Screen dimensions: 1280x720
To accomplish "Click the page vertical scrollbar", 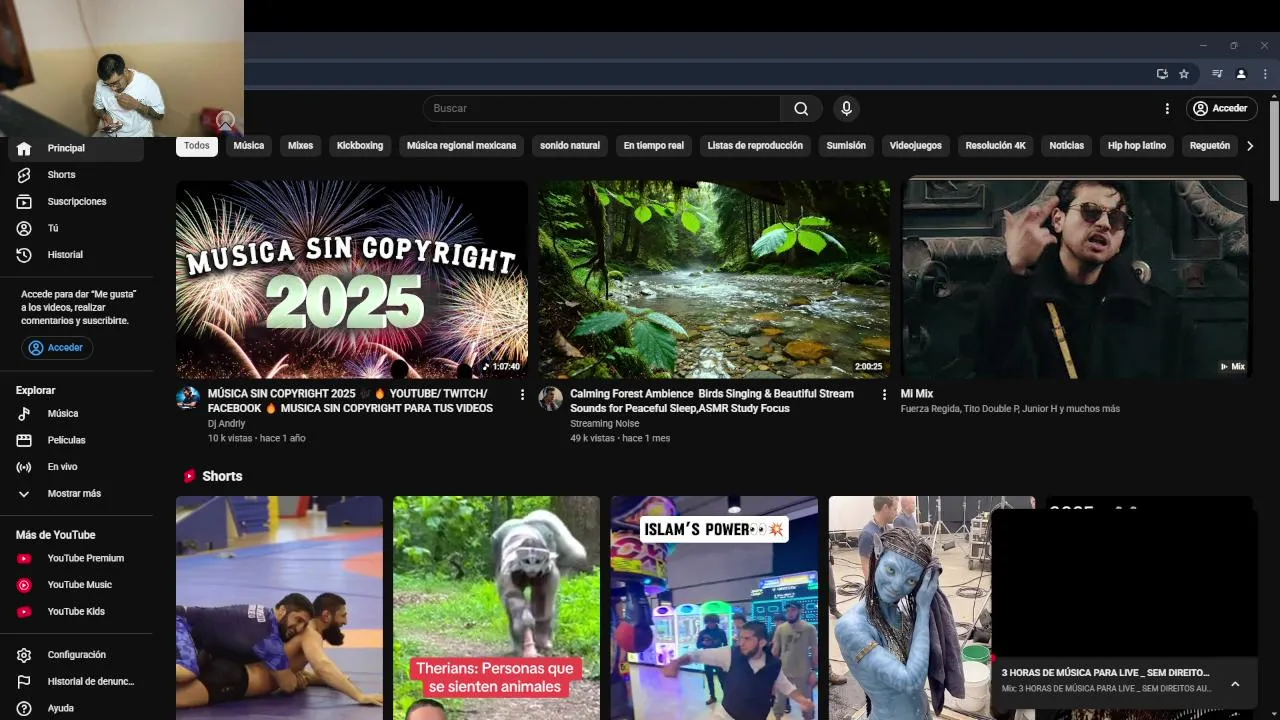I will 1274,150.
